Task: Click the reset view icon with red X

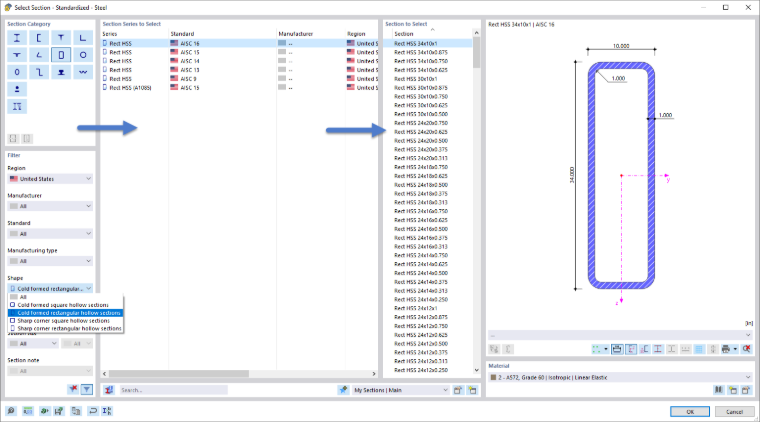Action: 747,349
